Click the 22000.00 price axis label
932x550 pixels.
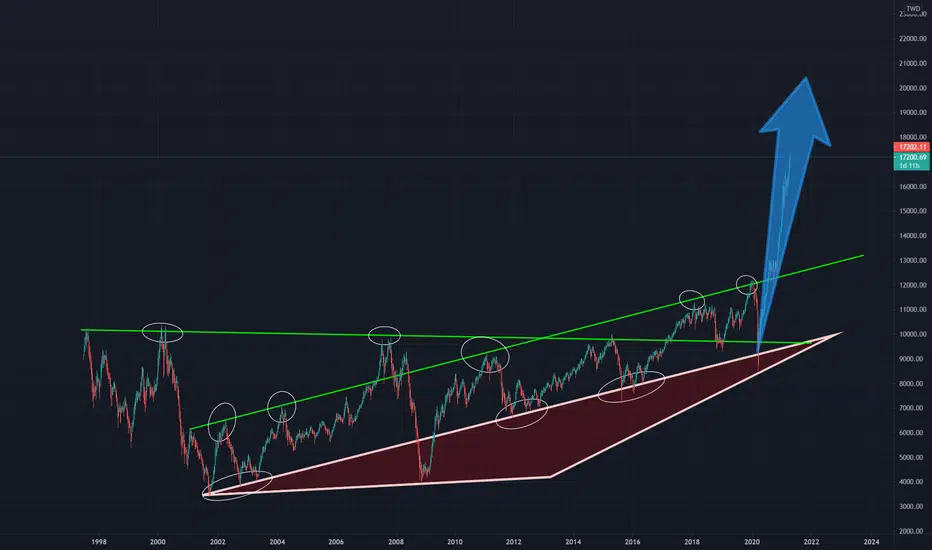[x=912, y=39]
